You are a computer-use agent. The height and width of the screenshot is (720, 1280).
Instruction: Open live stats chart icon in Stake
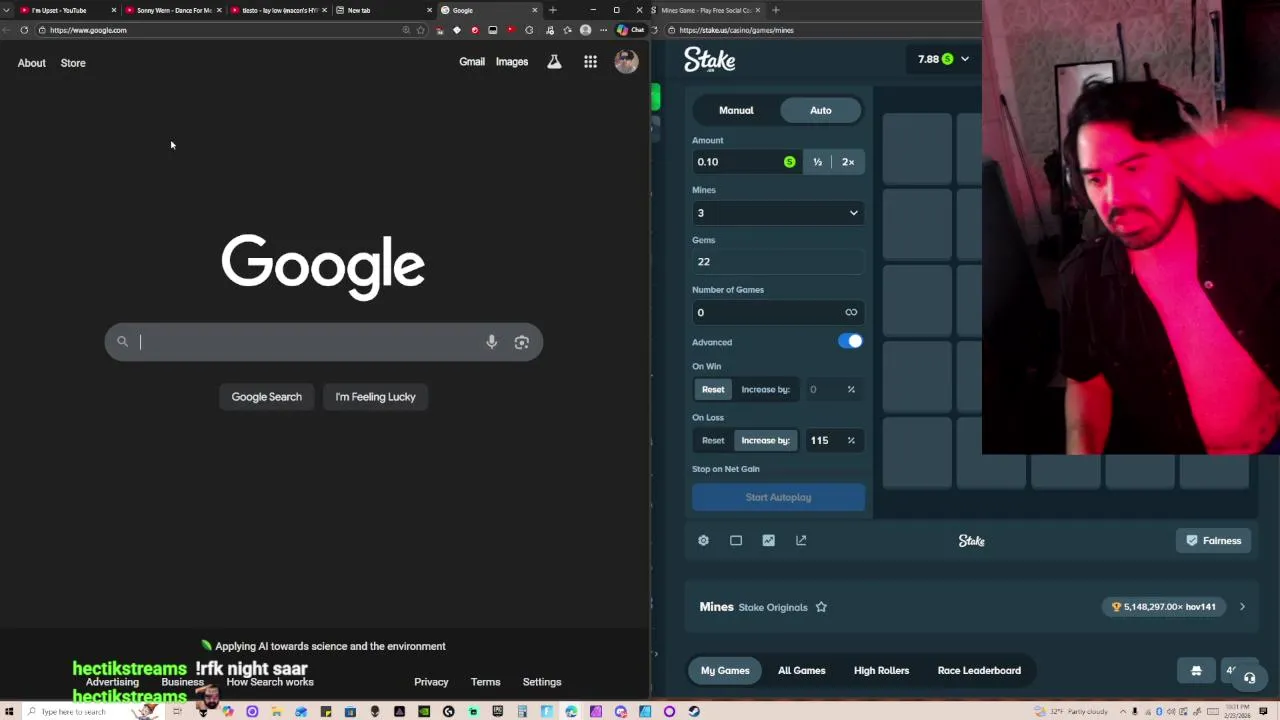coord(768,540)
